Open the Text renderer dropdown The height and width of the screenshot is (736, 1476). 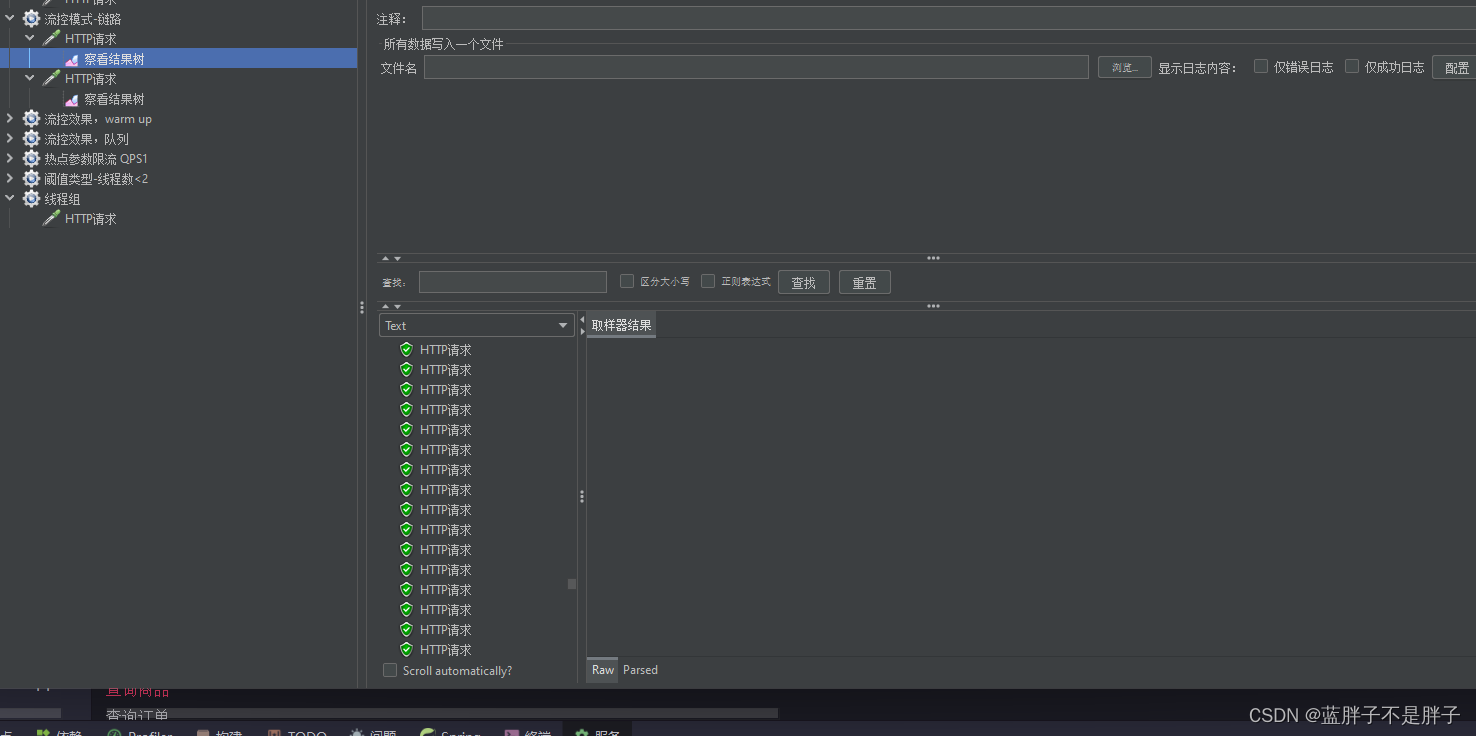(476, 325)
